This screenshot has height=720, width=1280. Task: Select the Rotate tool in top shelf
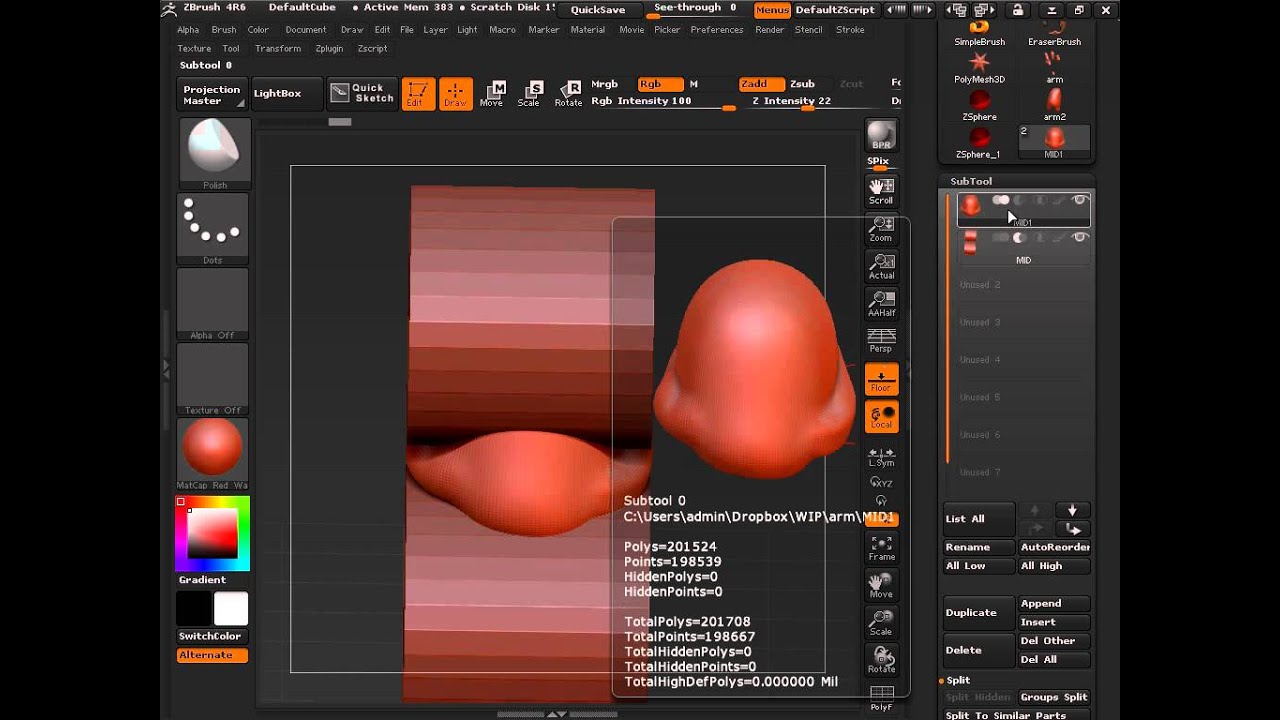(x=568, y=93)
